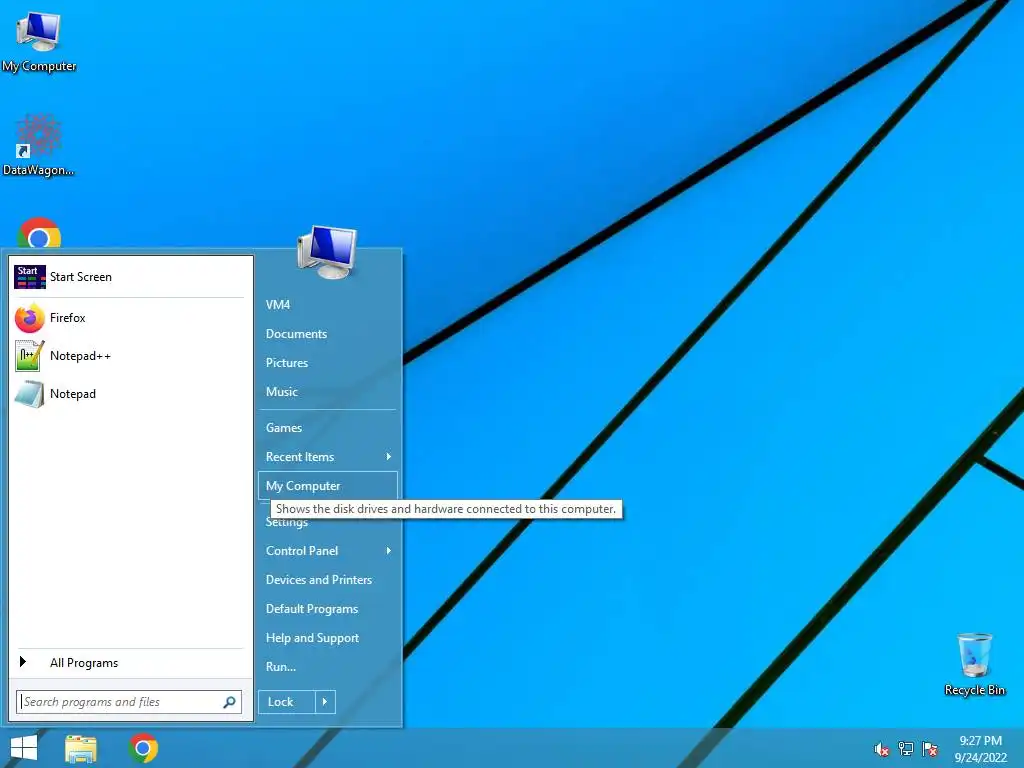1024x768 pixels.
Task: Expand All Programs list
Action: pos(129,663)
